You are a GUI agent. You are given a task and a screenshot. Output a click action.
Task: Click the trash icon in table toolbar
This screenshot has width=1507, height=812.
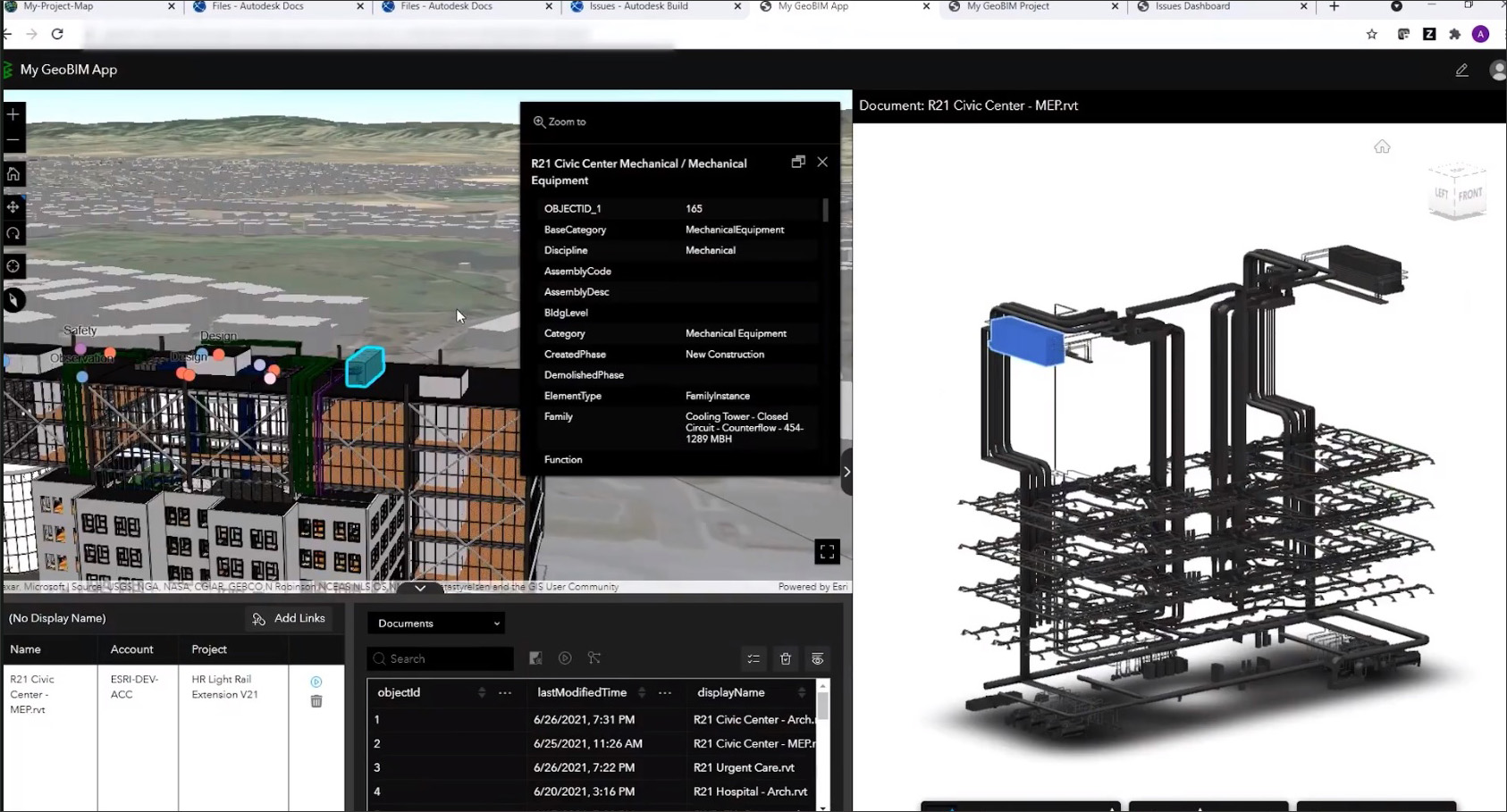[x=786, y=658]
